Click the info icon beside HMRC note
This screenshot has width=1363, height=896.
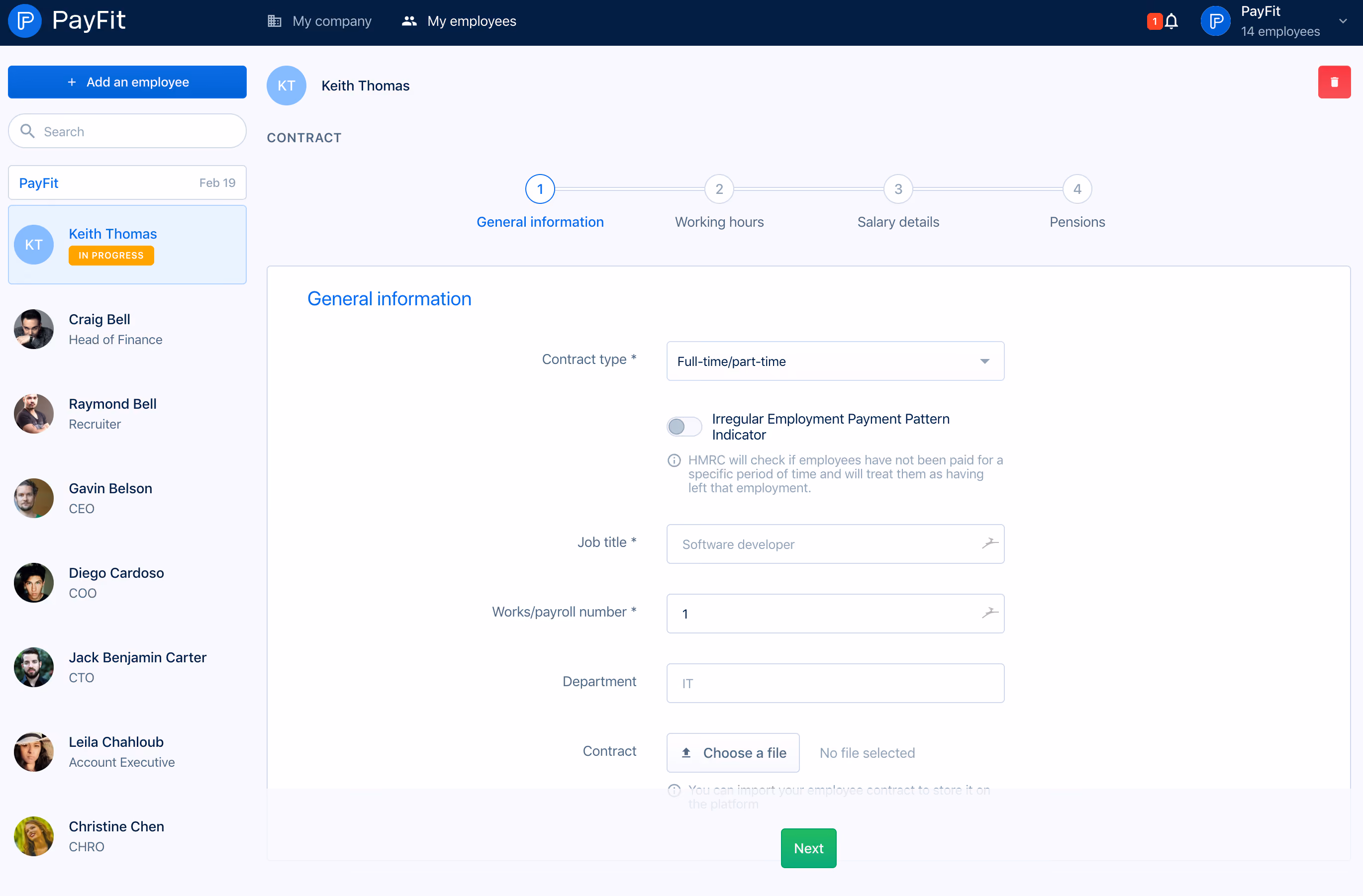(674, 460)
